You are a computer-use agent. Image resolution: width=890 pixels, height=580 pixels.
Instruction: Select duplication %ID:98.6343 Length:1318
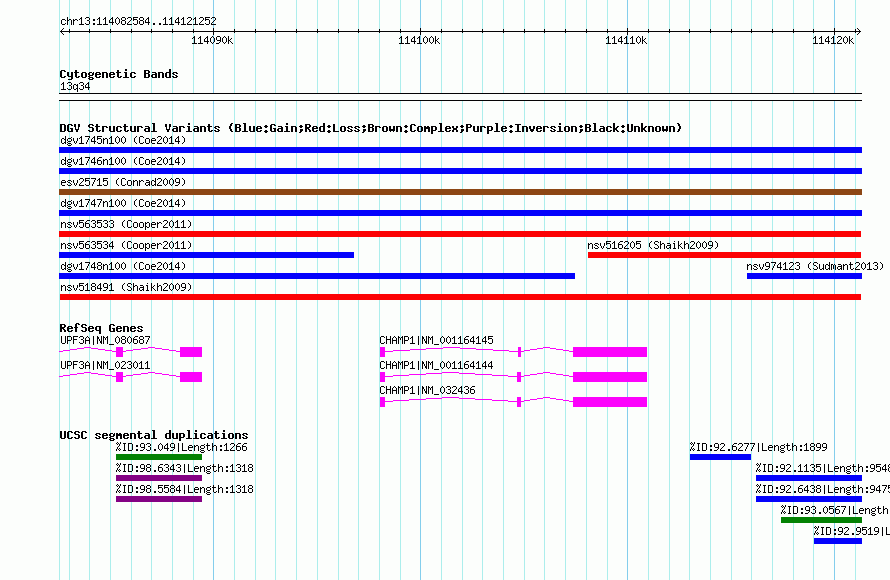(x=184, y=468)
